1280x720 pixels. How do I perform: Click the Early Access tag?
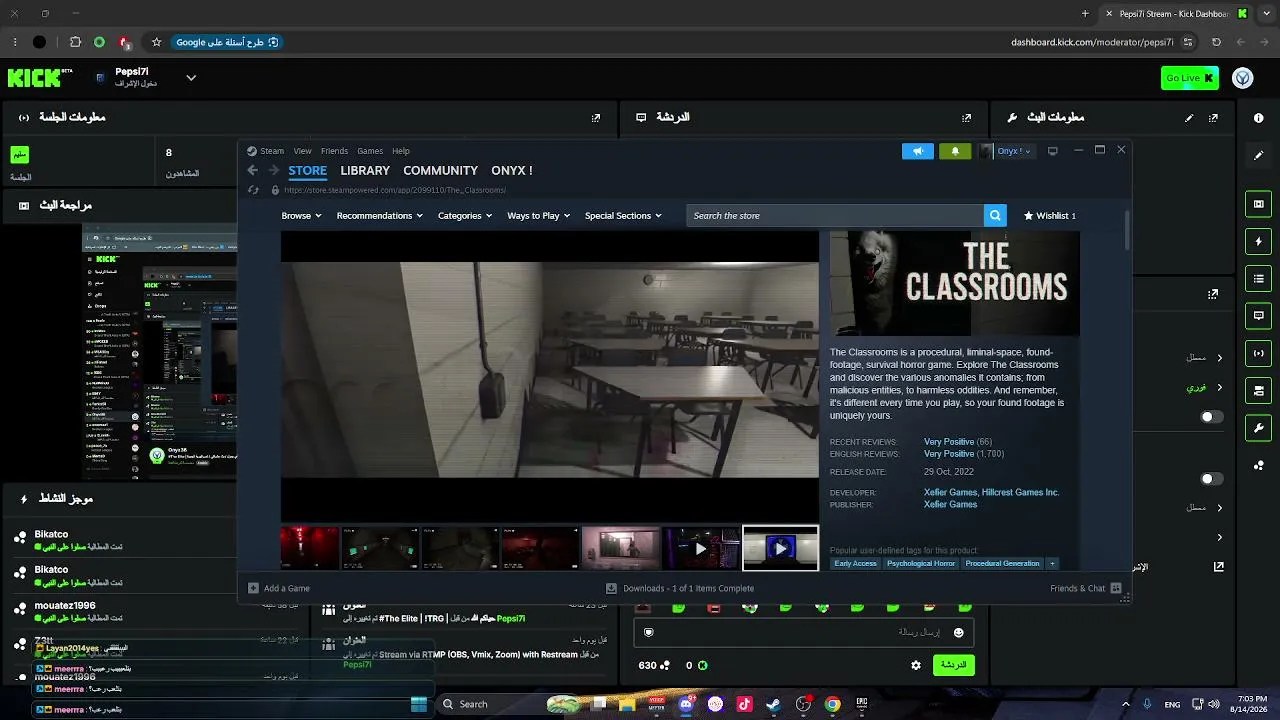pos(855,564)
